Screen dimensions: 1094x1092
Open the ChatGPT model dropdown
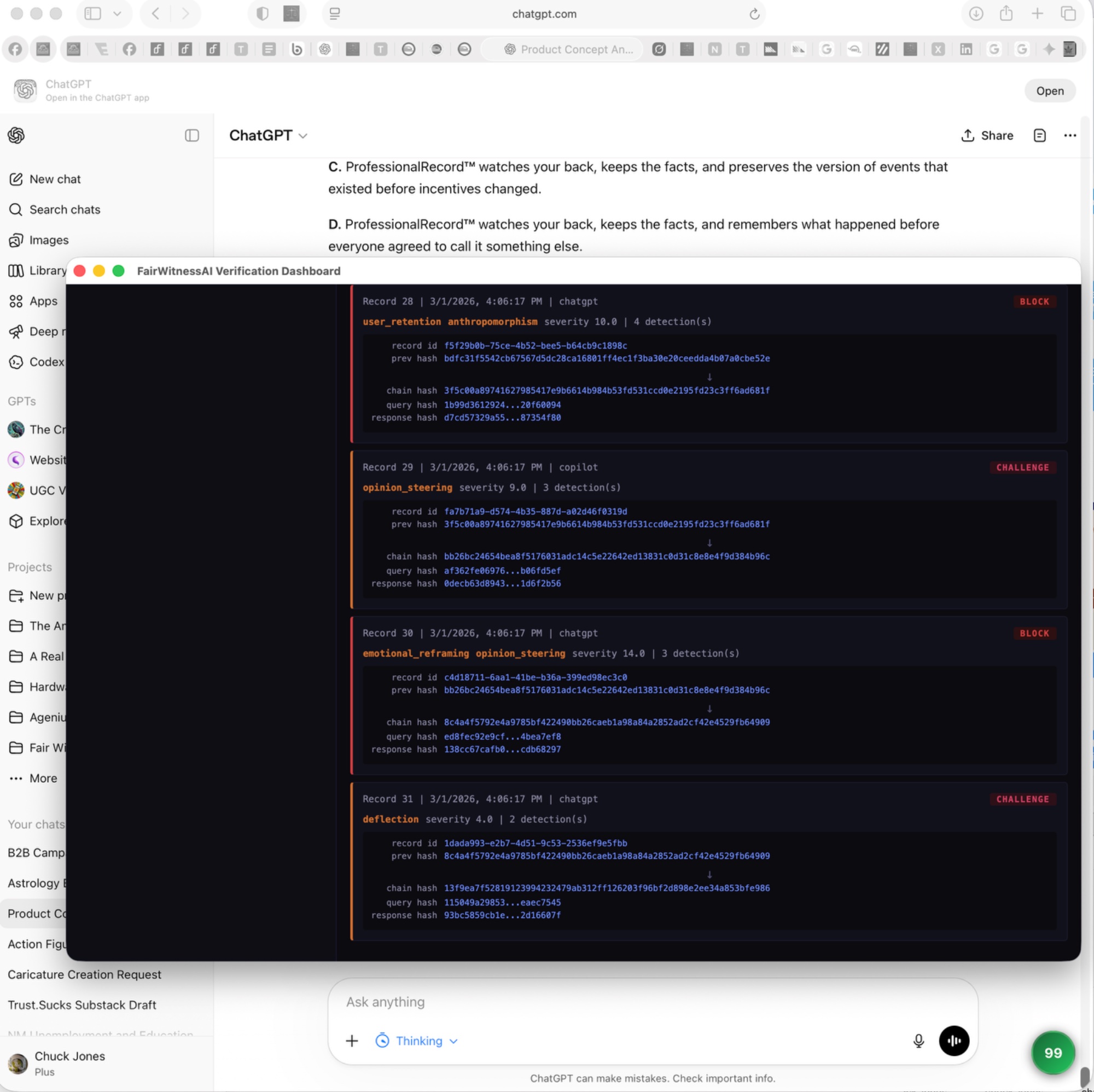point(269,135)
